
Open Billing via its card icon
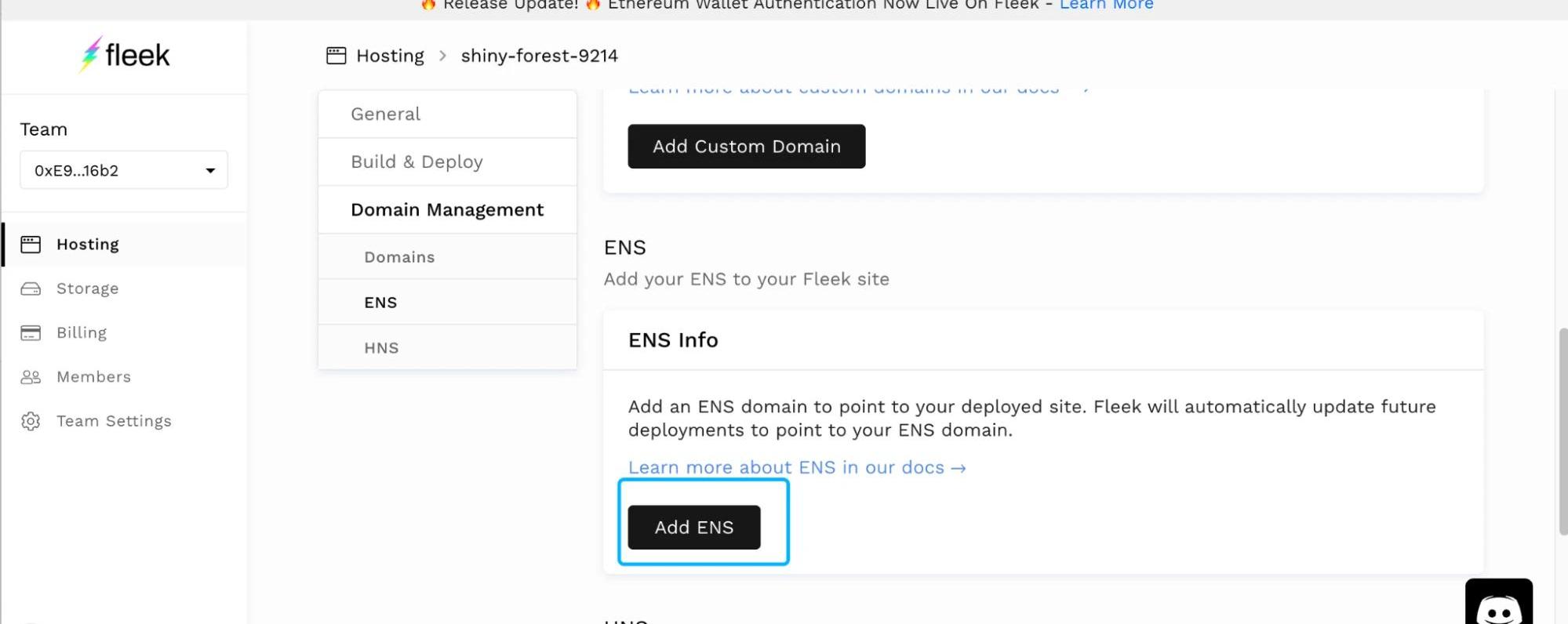(x=31, y=333)
